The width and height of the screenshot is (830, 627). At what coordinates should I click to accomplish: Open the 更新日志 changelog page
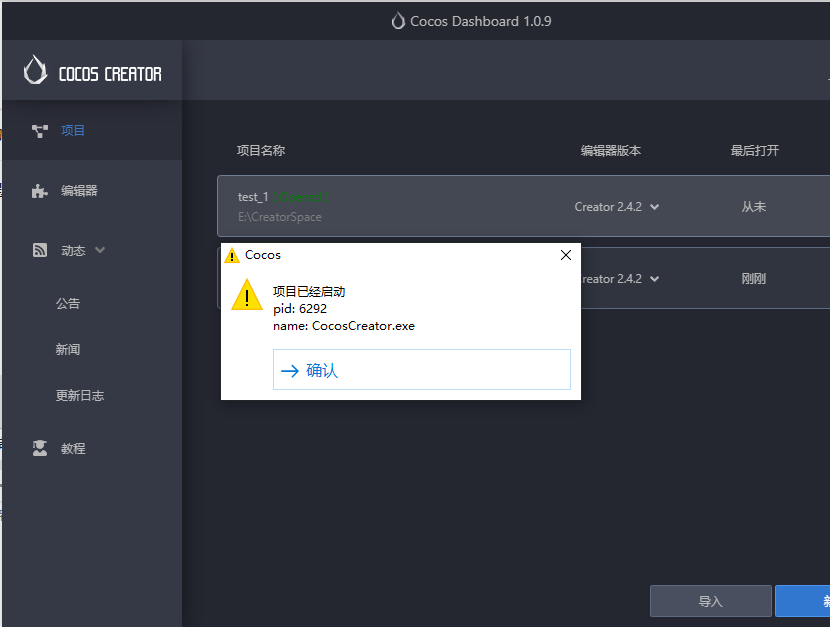point(80,395)
